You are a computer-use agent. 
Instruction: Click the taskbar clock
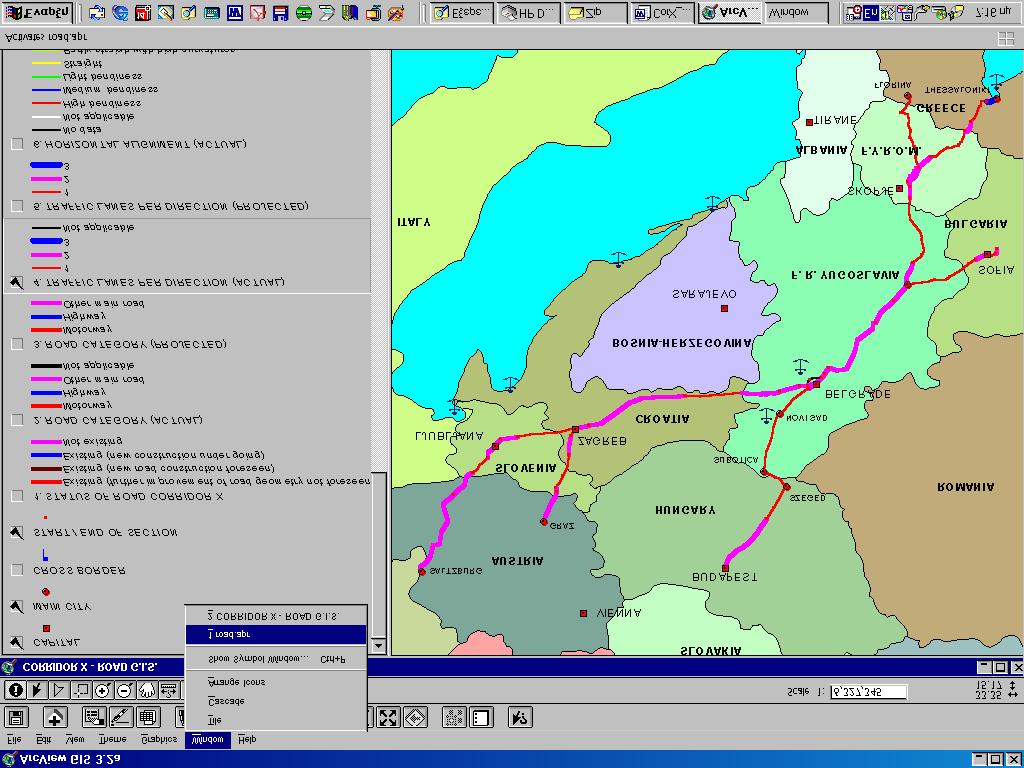(x=992, y=12)
